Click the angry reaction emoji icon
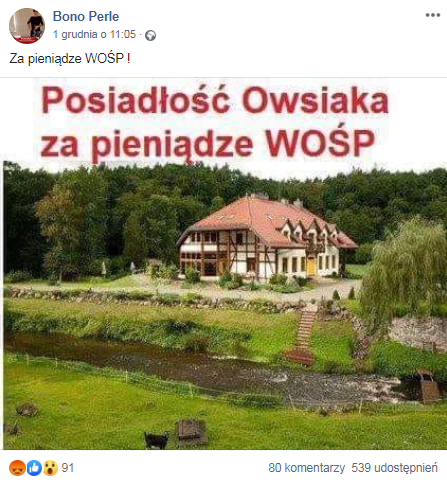The height and width of the screenshot is (483, 447). point(17,468)
